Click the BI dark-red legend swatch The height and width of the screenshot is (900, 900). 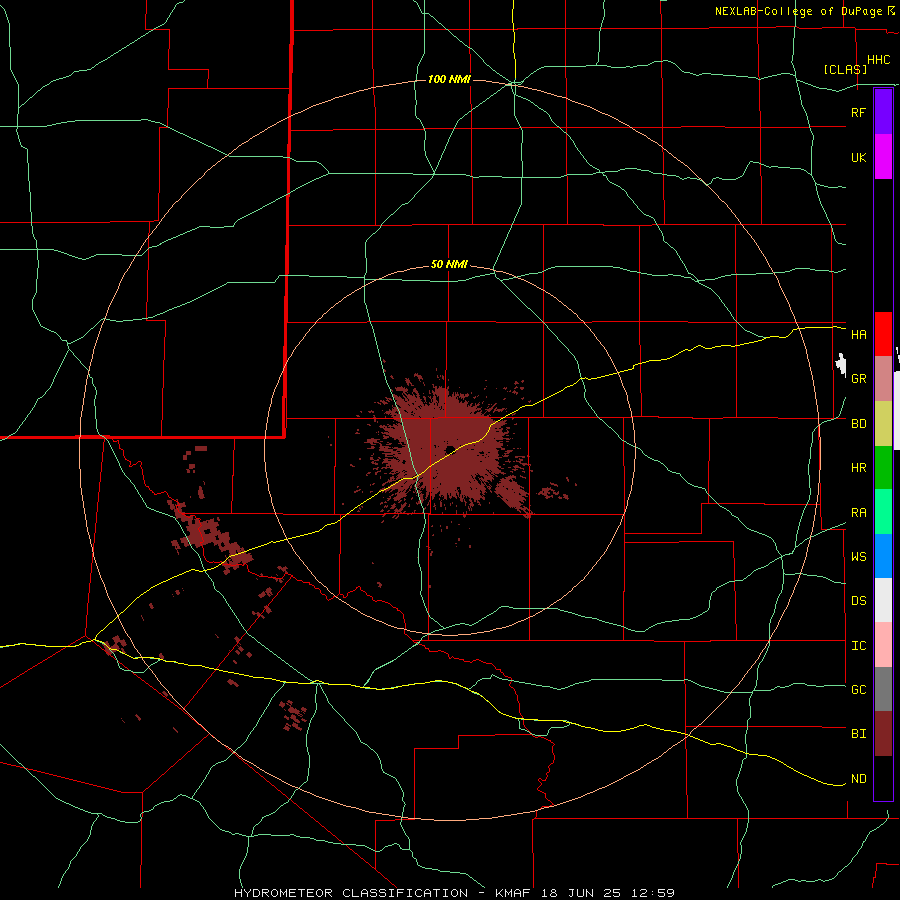click(x=883, y=734)
